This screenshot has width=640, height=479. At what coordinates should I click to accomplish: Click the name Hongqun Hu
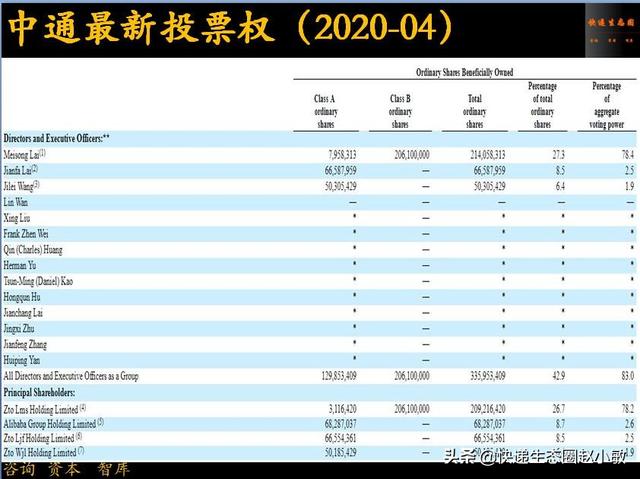[22, 297]
